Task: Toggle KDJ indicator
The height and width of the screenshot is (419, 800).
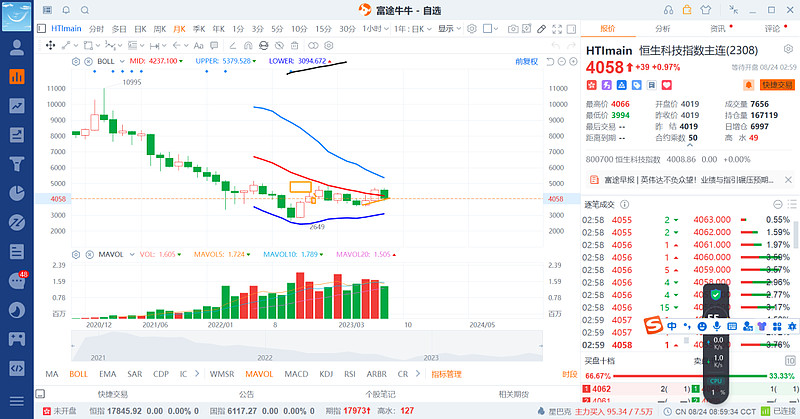Action: pos(326,374)
